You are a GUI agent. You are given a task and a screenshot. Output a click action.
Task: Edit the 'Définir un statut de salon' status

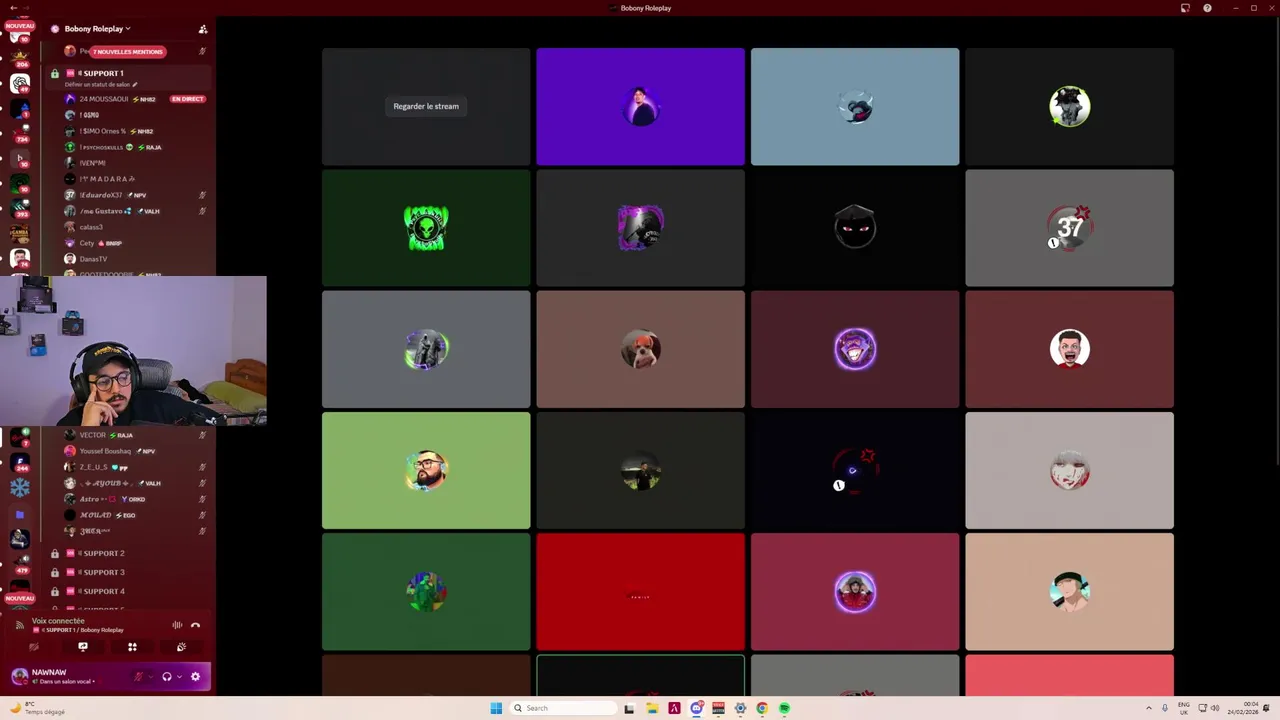[101, 84]
